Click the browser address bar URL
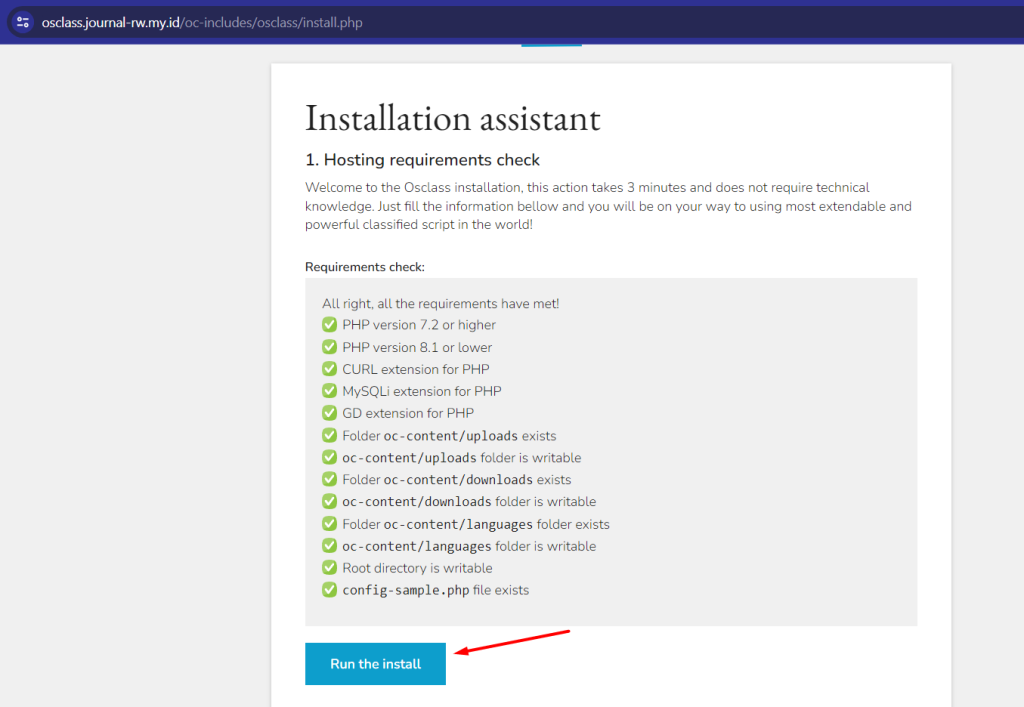This screenshot has height=707, width=1024. click(202, 22)
